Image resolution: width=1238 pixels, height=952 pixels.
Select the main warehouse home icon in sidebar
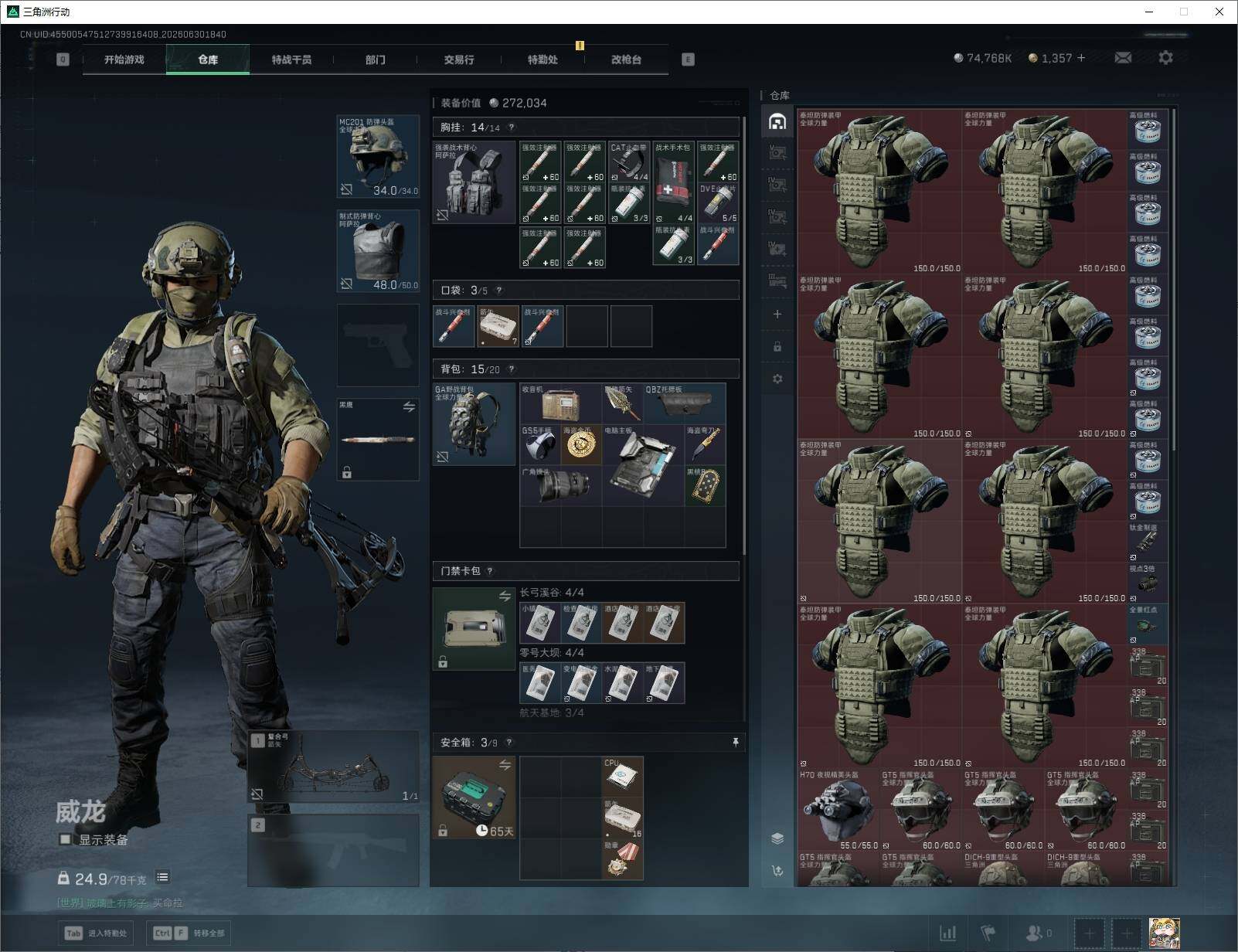pyautogui.click(x=777, y=121)
